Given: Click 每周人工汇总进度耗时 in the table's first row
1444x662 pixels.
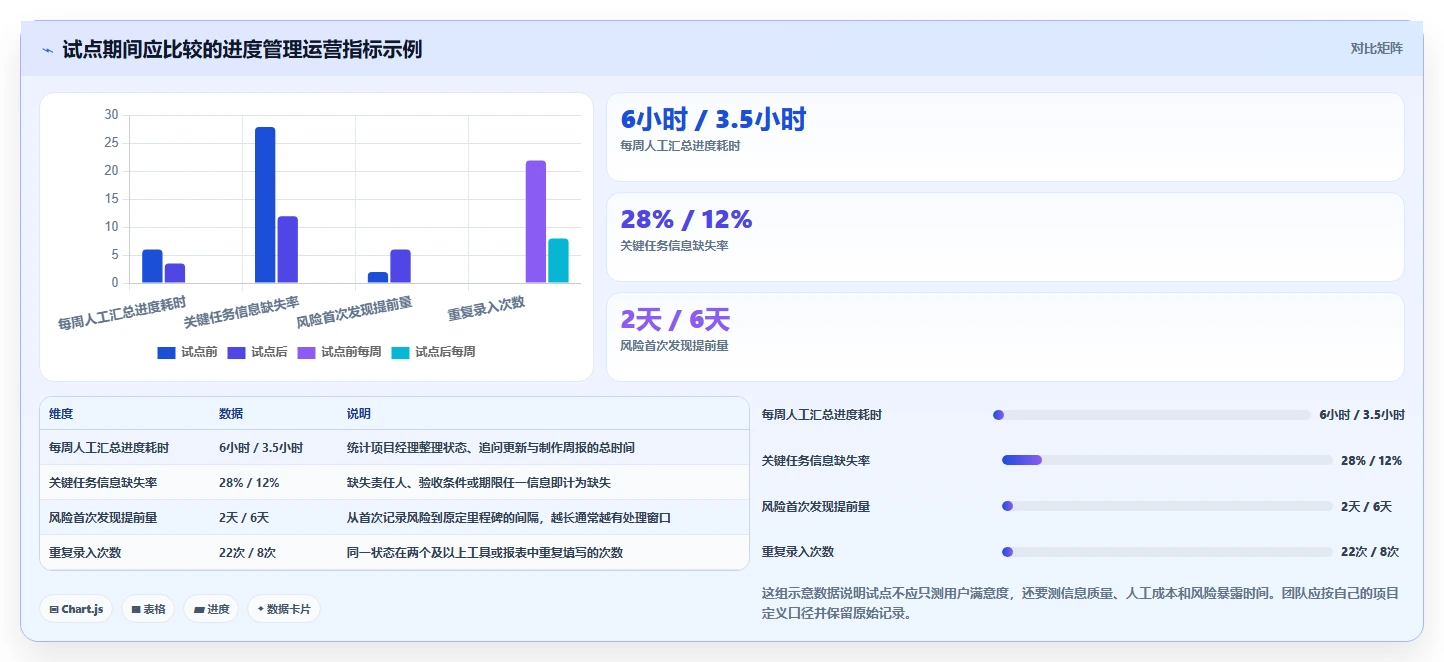Looking at the screenshot, I should click(x=109, y=448).
